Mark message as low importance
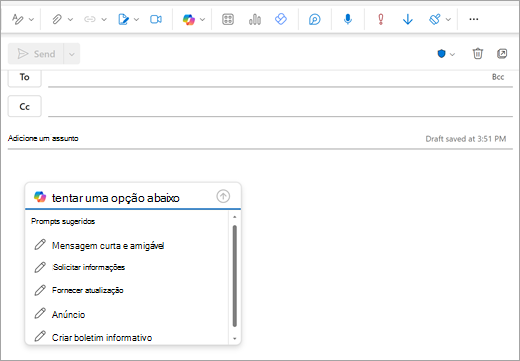Image resolution: width=520 pixels, height=361 pixels. point(408,19)
